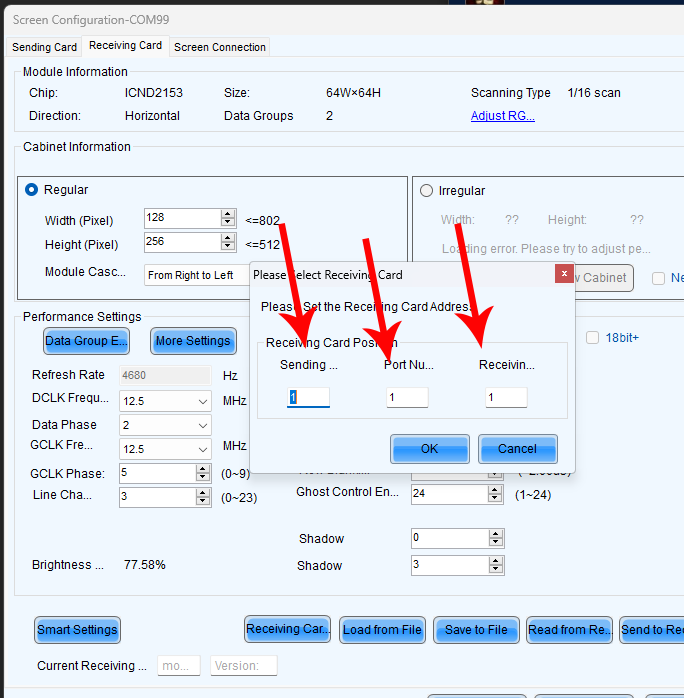The height and width of the screenshot is (698, 684).
Task: Decrease Height (Pixel) with down spinner arrow
Action: point(228,246)
